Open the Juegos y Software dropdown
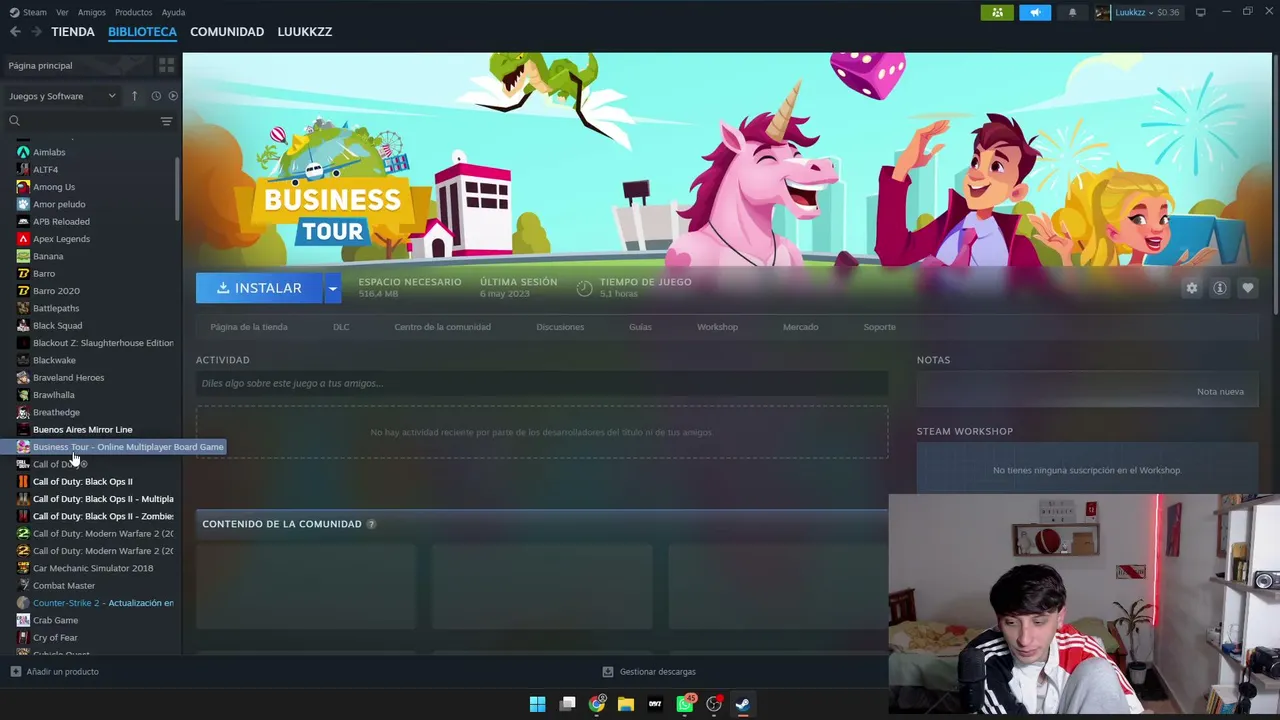This screenshot has height=720, width=1280. (62, 96)
